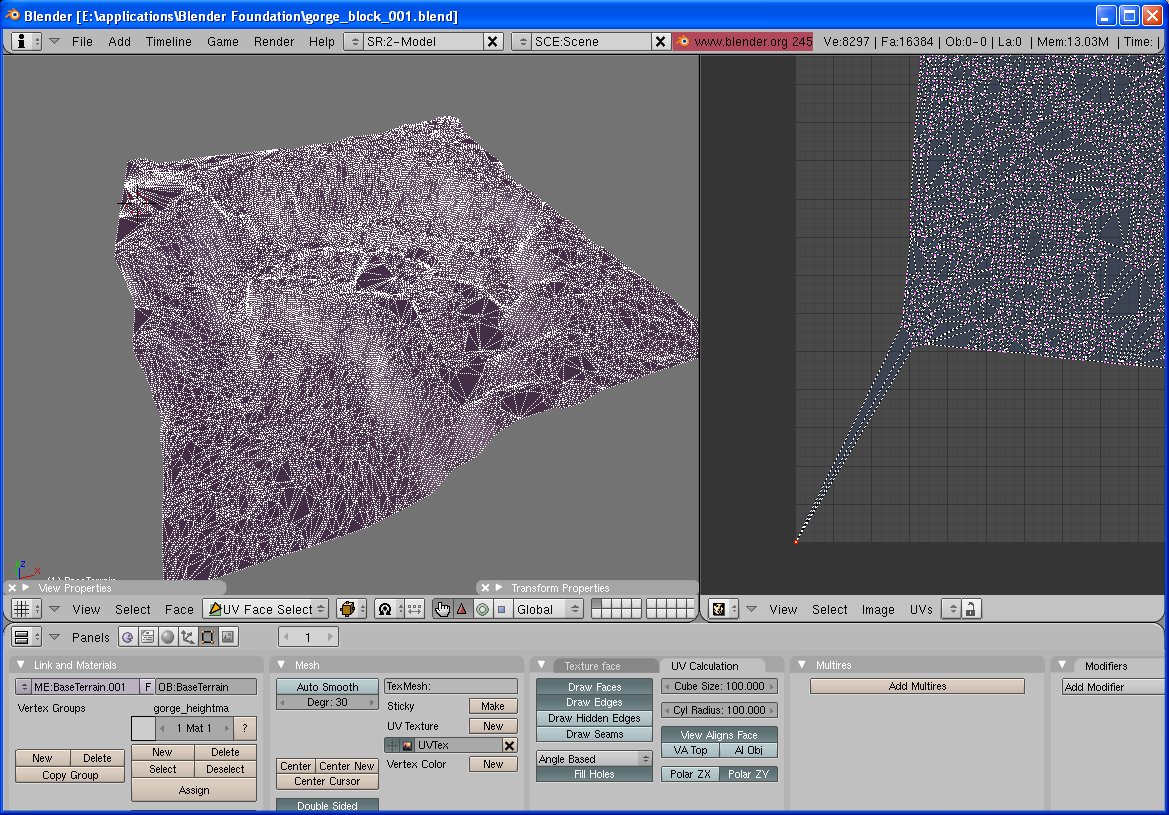Open the Scene context button in Panels
1169x815 pixels.
(228, 637)
